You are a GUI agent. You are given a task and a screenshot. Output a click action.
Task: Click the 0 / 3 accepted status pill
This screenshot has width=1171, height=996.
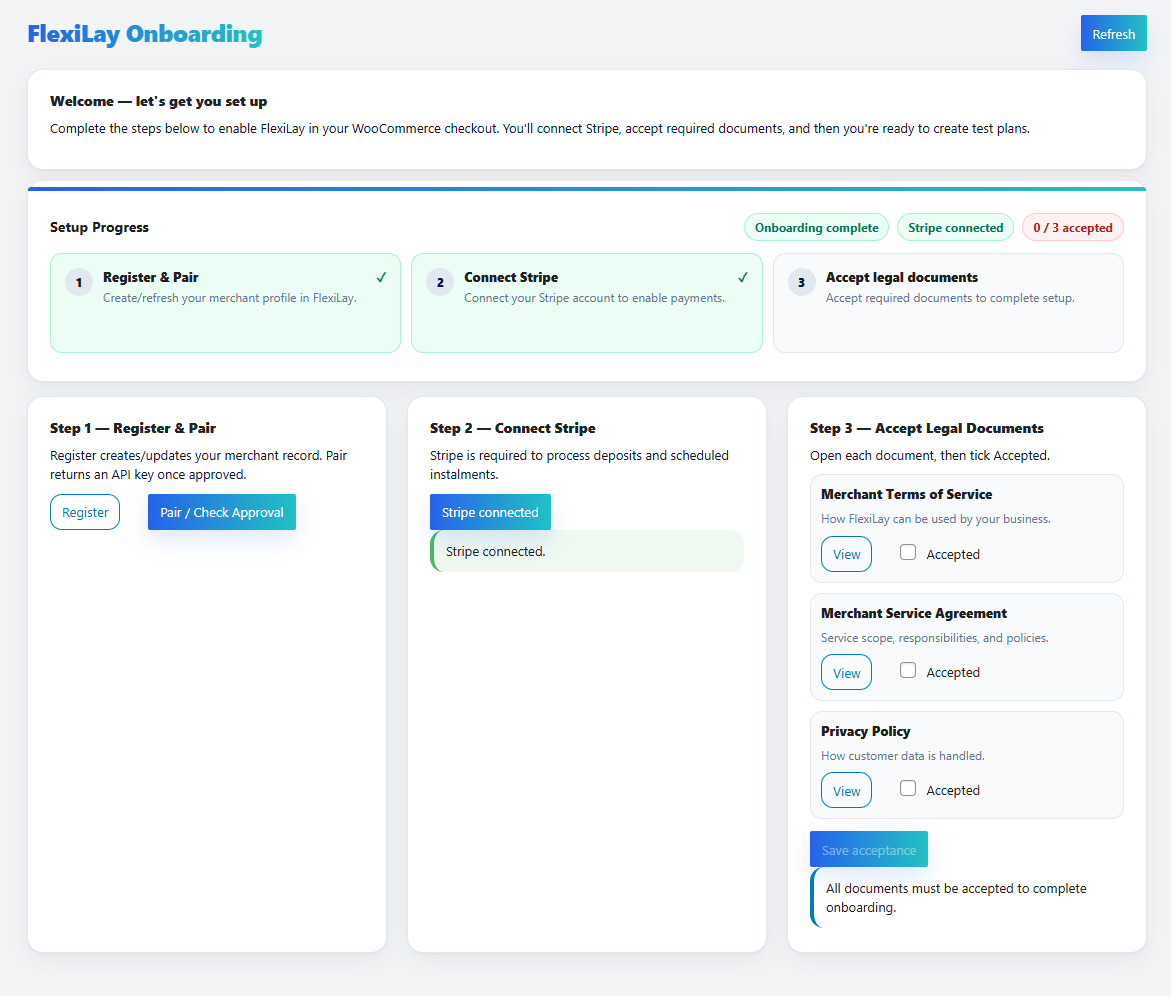pos(1072,228)
